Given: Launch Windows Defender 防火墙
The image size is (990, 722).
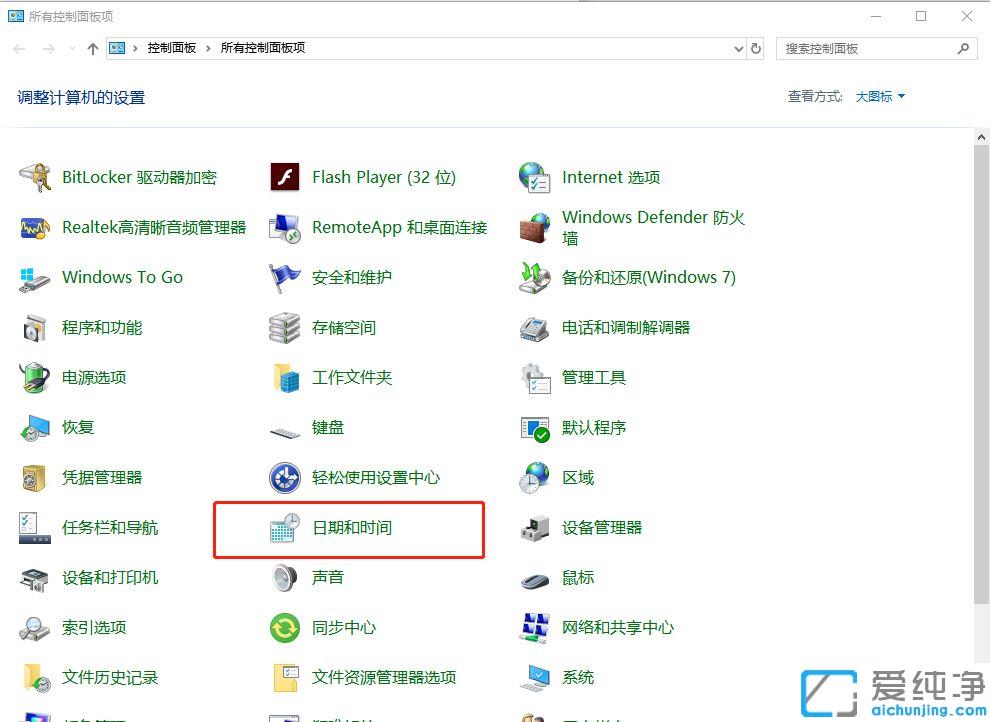Looking at the screenshot, I should click(650, 227).
